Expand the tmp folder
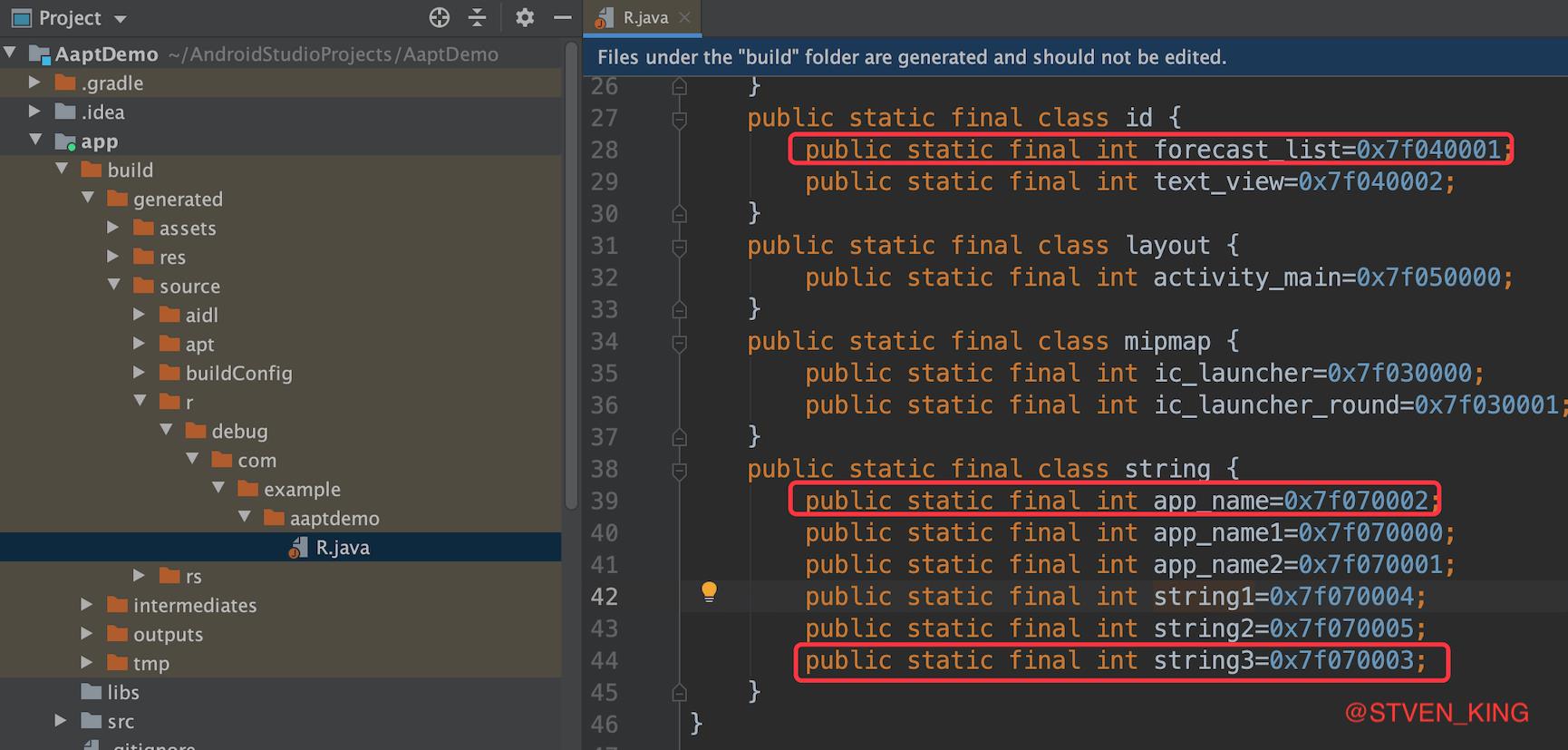 coord(87,663)
